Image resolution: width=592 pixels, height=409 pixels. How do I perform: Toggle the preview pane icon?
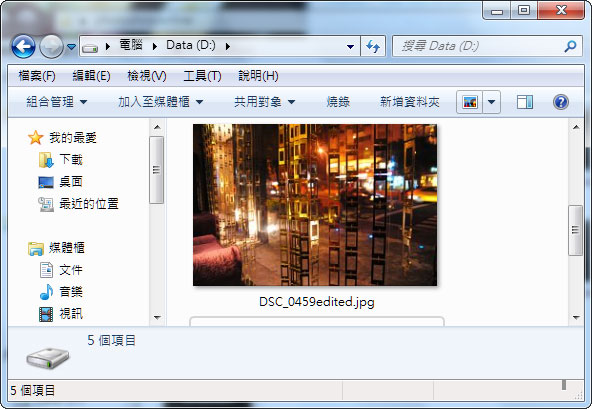(x=525, y=102)
